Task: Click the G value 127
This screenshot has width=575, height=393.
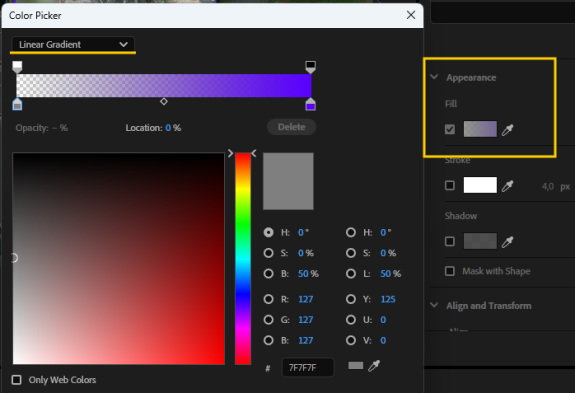Action: (305, 320)
